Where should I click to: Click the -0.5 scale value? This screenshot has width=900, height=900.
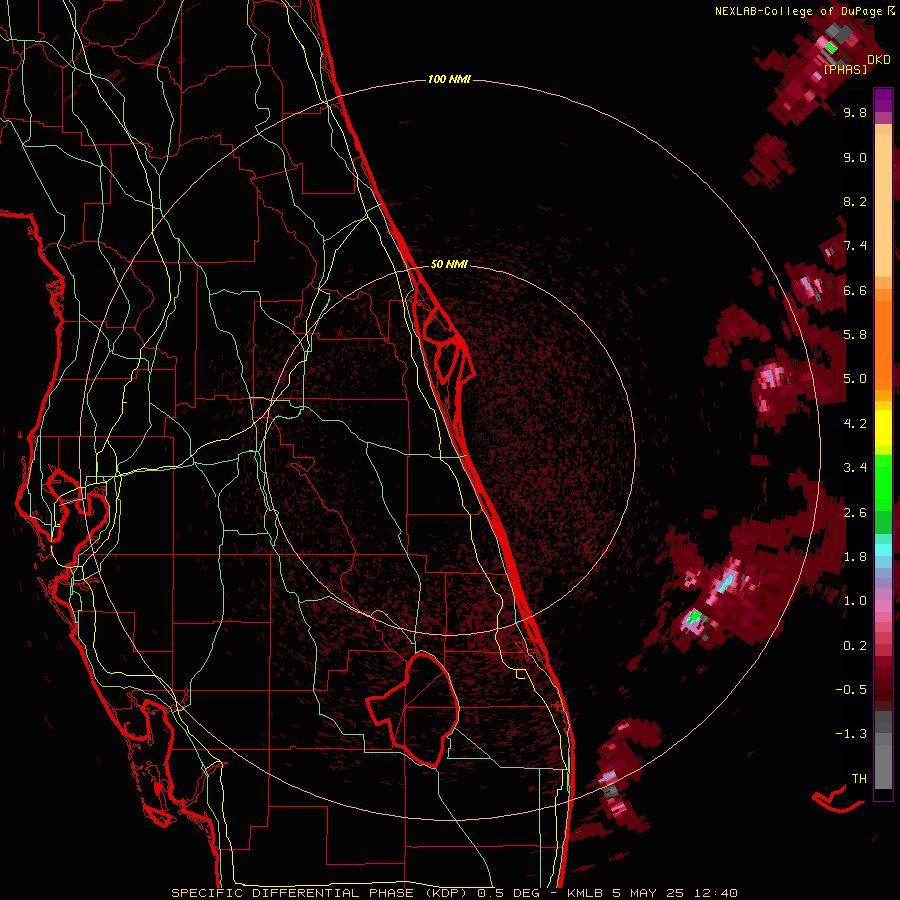tap(851, 690)
